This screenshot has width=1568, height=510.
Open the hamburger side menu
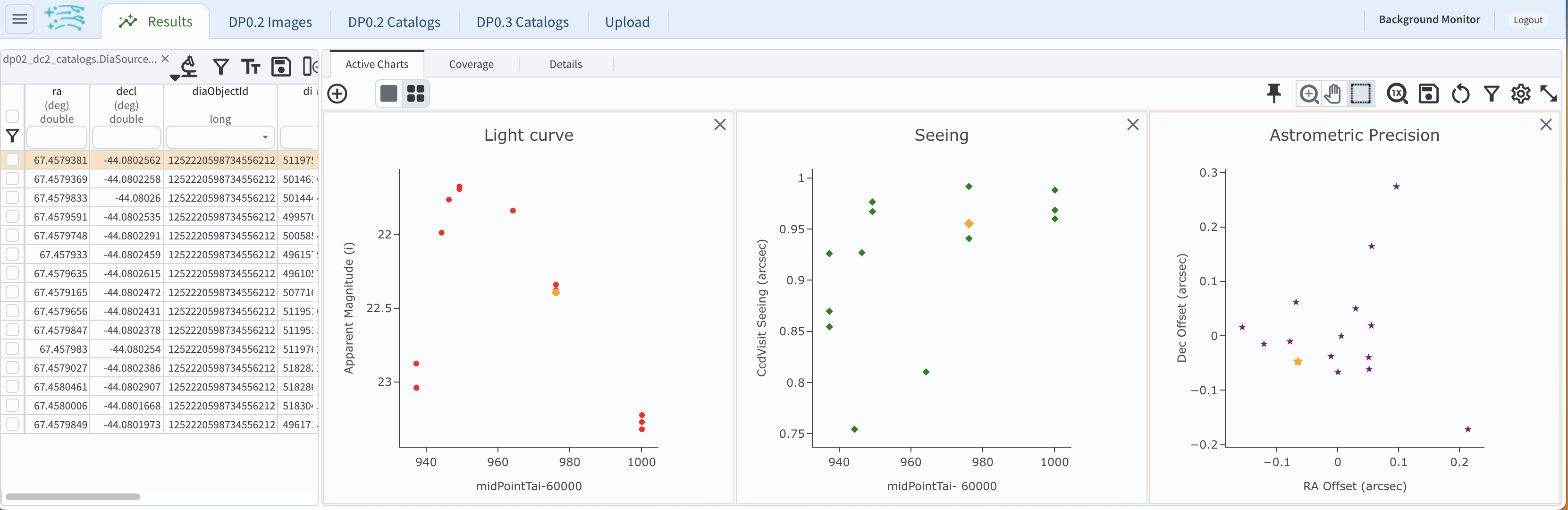tap(19, 19)
